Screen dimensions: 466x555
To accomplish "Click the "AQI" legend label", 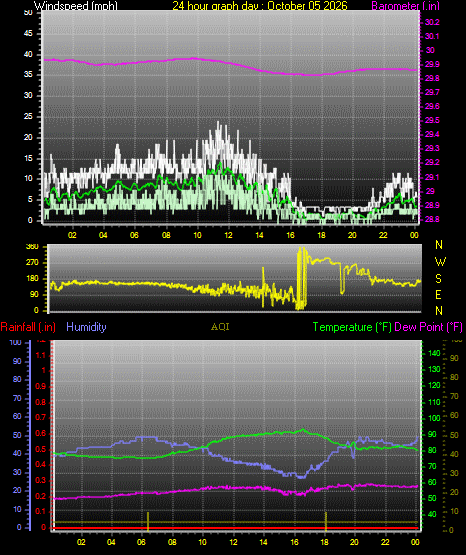I will coord(220,327).
